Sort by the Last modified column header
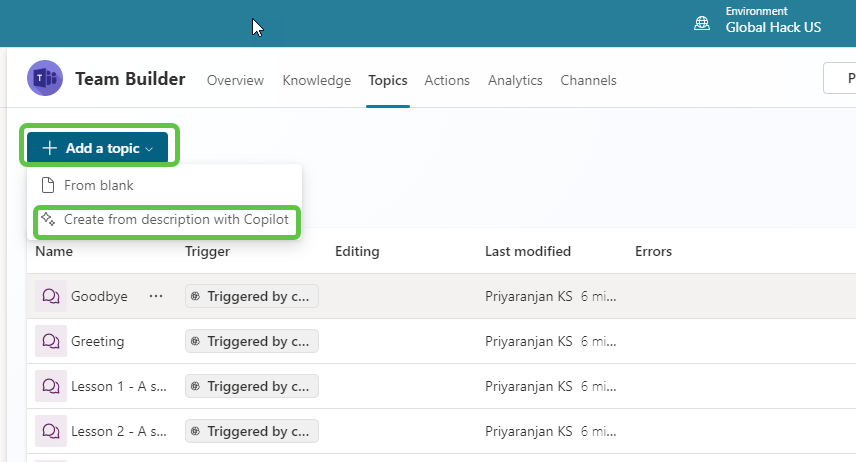 click(528, 251)
